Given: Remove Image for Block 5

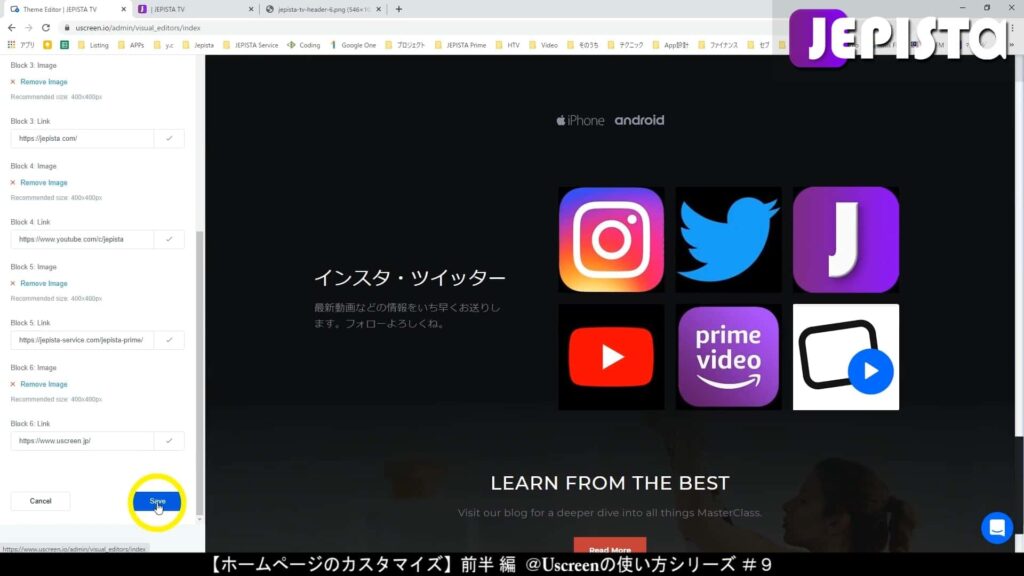Looking at the screenshot, I should pyautogui.click(x=39, y=283).
